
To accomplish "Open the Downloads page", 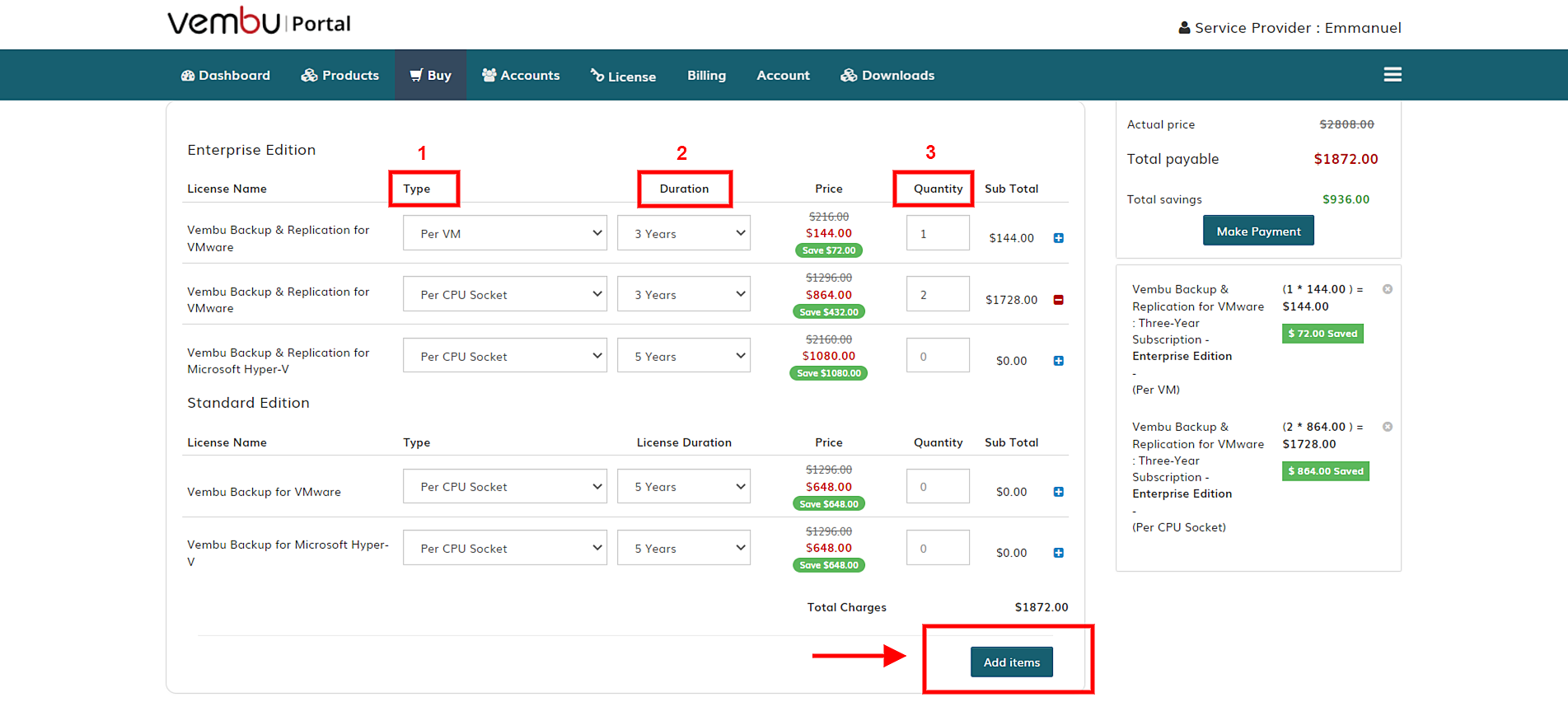I will [887, 75].
